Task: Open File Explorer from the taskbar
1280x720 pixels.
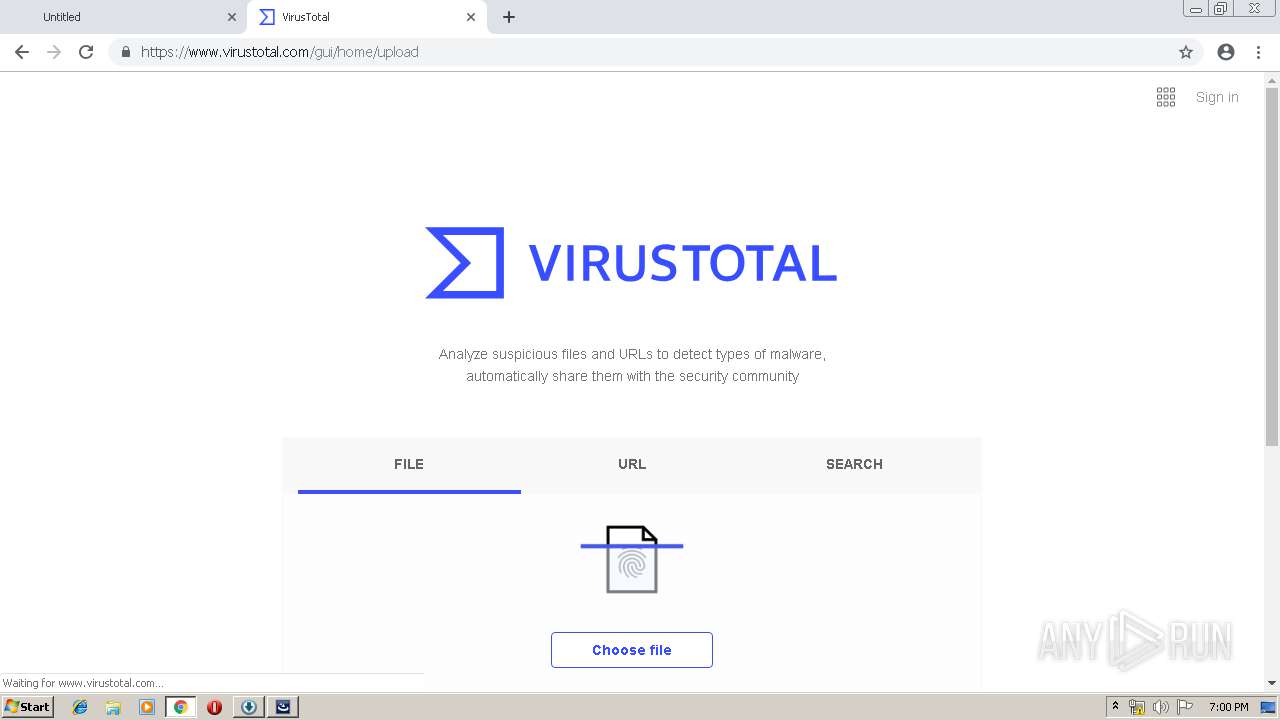Action: coord(113,707)
